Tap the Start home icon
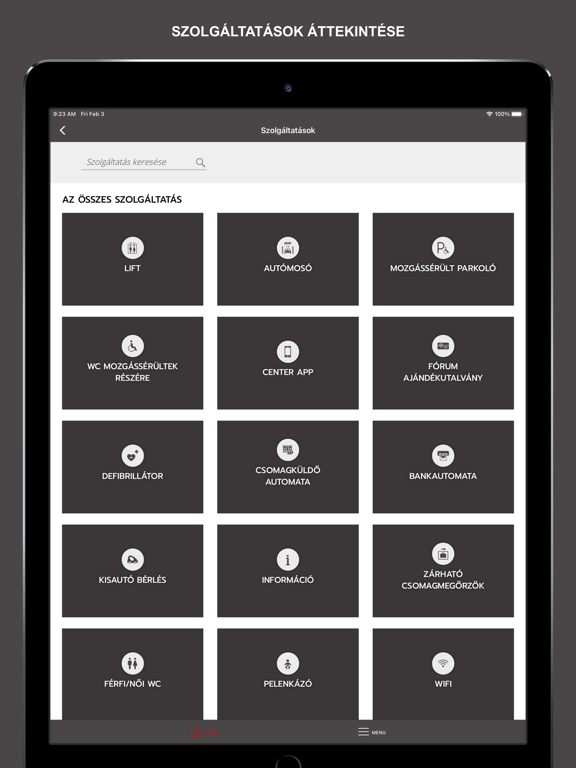The width and height of the screenshot is (576, 768). coord(195,732)
